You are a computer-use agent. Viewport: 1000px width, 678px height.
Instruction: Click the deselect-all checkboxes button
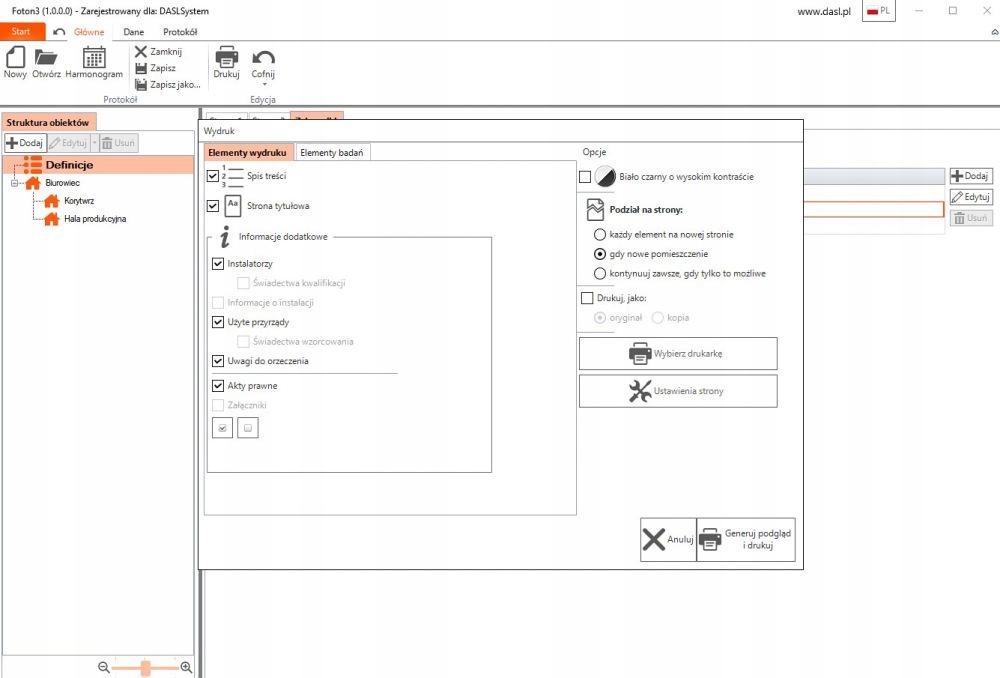[x=248, y=428]
